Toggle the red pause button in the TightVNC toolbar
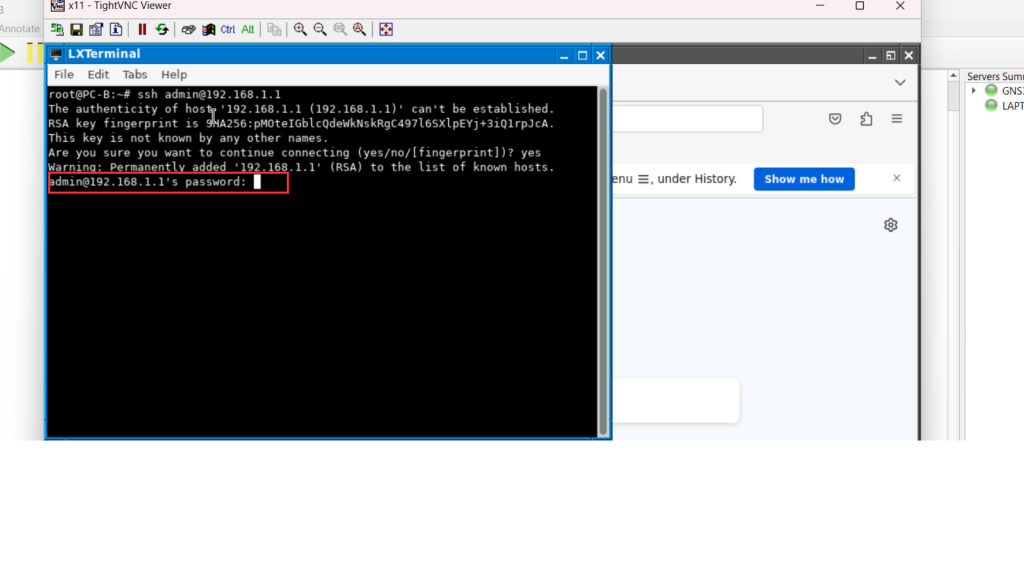This screenshot has height=576, width=1024. pyautogui.click(x=142, y=30)
